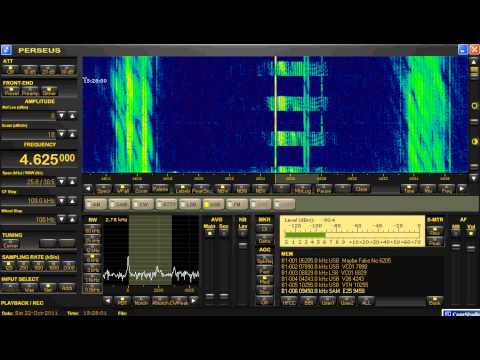Select the 0.8 kHz bandwidth filter

(x=92, y=288)
